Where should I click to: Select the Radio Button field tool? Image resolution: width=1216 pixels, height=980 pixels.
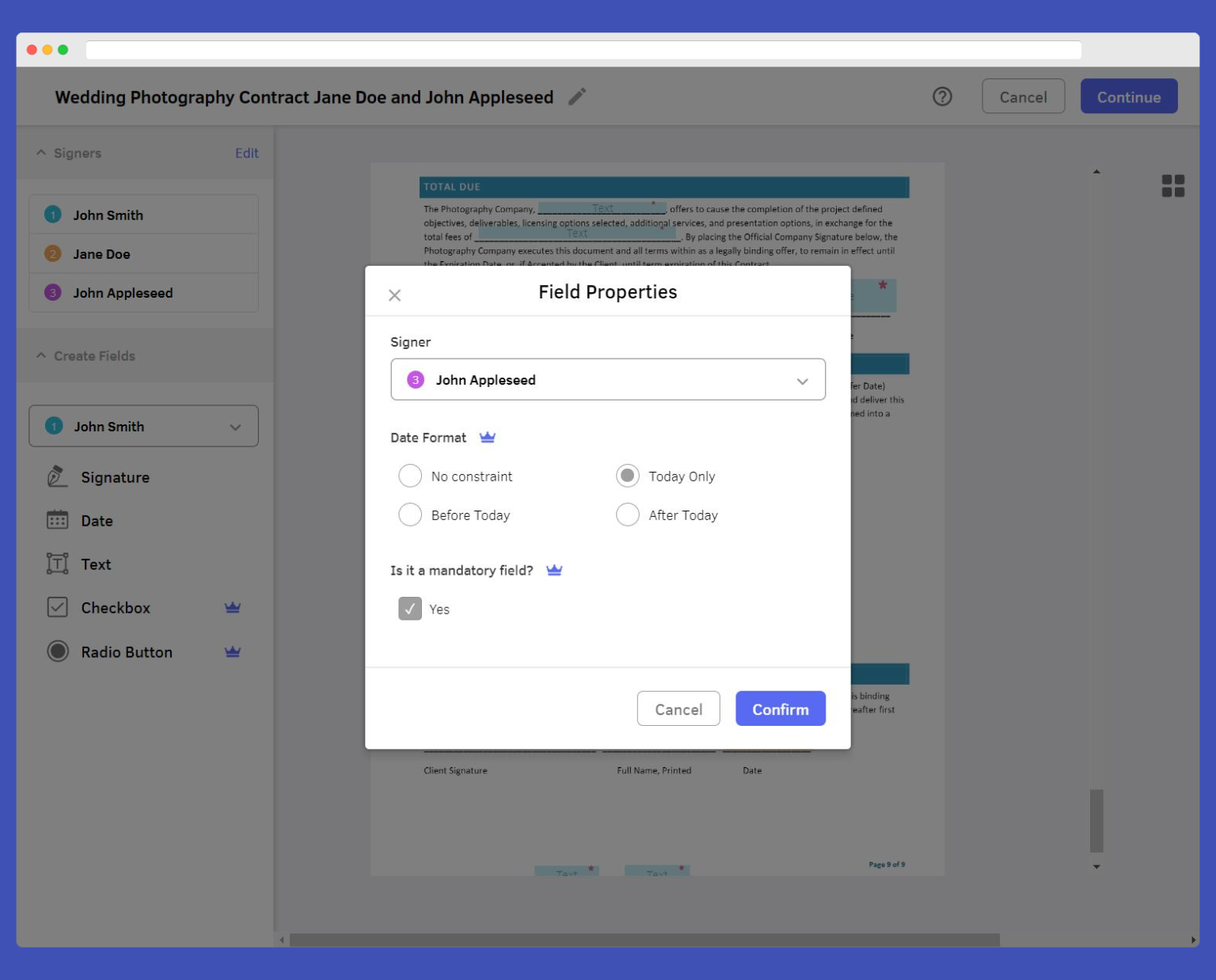(x=126, y=651)
